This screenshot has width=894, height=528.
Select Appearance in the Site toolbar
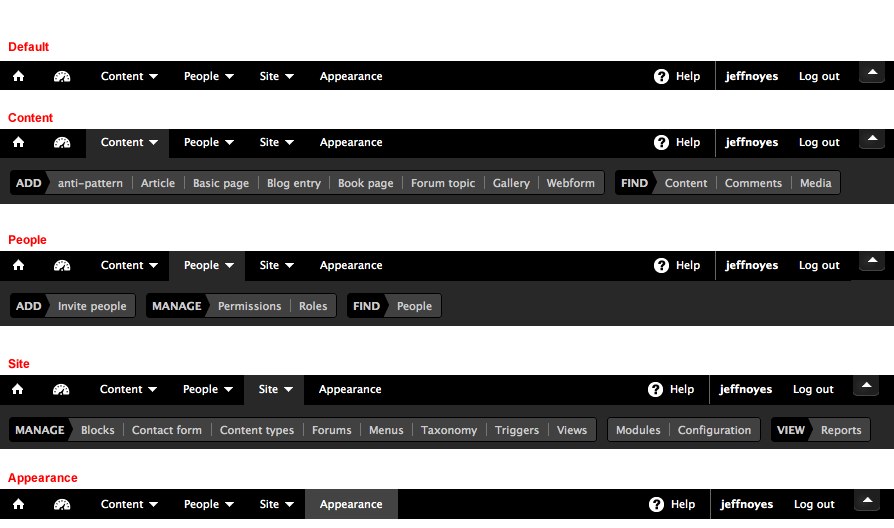point(350,389)
